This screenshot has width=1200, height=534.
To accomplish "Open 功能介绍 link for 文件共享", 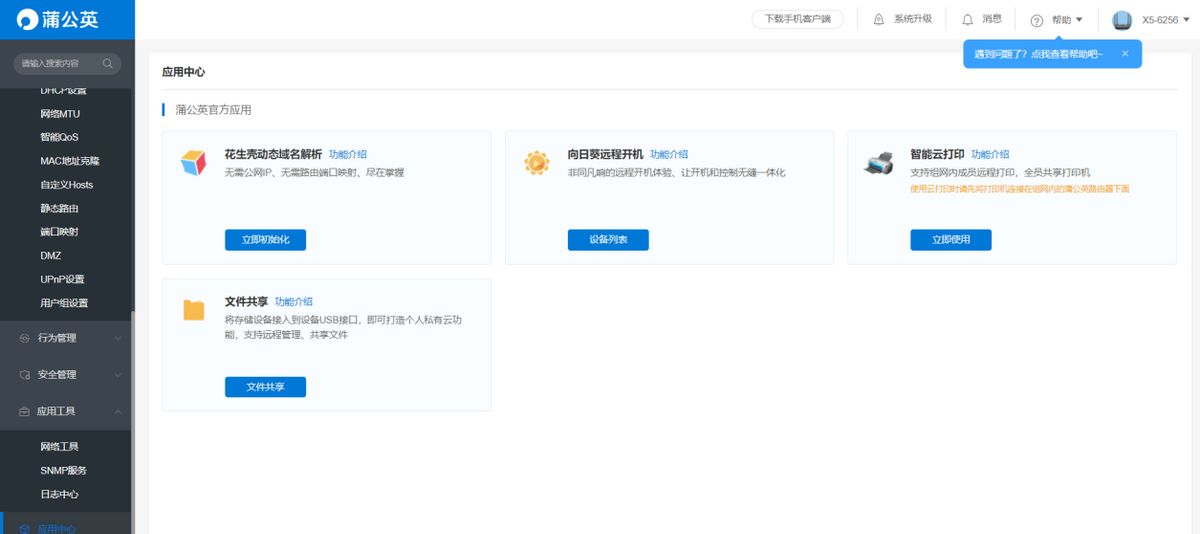I will click(x=294, y=302).
